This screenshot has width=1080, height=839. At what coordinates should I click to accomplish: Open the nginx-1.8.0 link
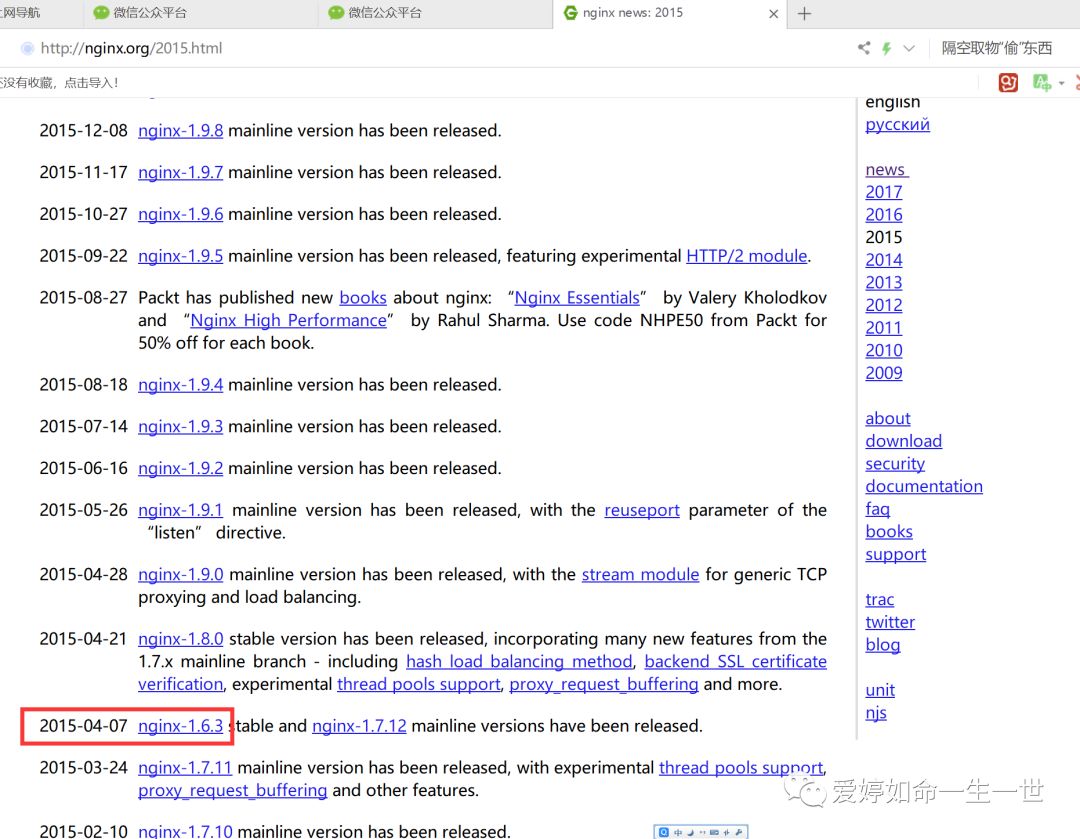click(180, 639)
